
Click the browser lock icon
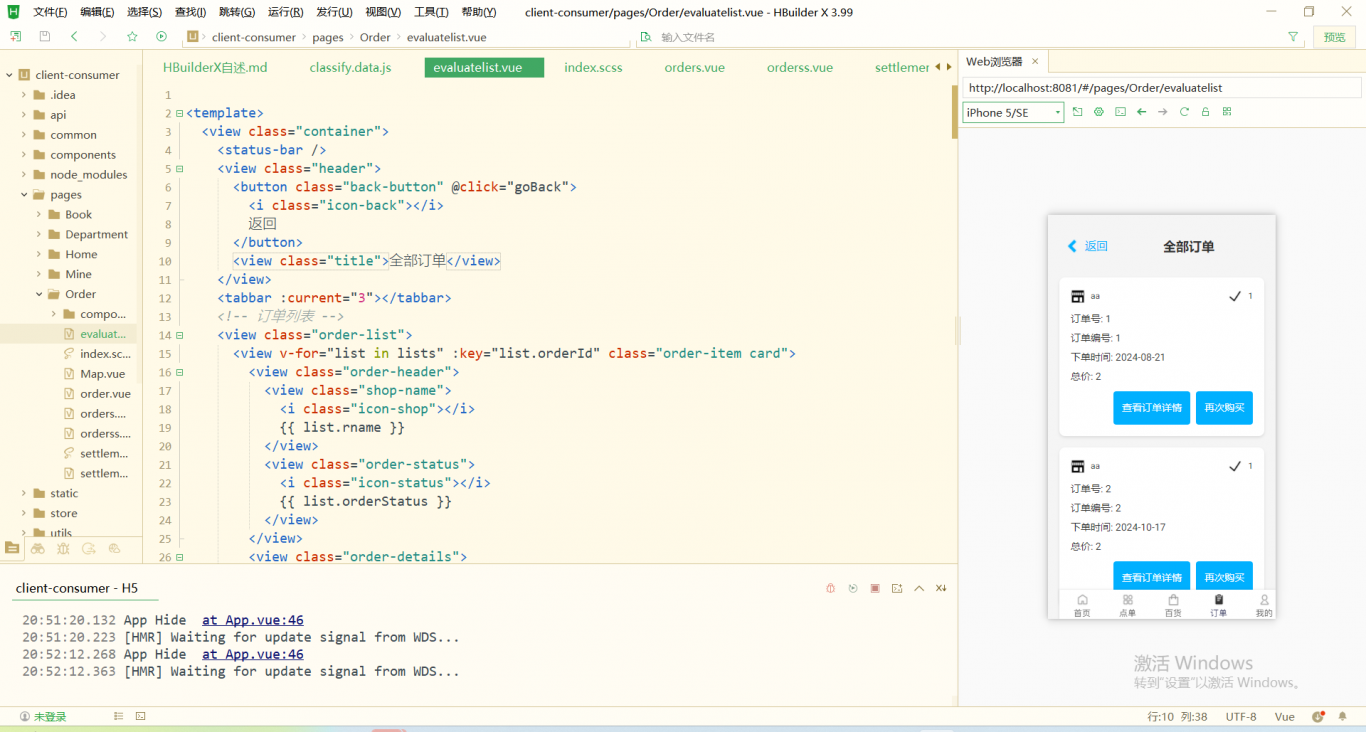pos(1206,112)
